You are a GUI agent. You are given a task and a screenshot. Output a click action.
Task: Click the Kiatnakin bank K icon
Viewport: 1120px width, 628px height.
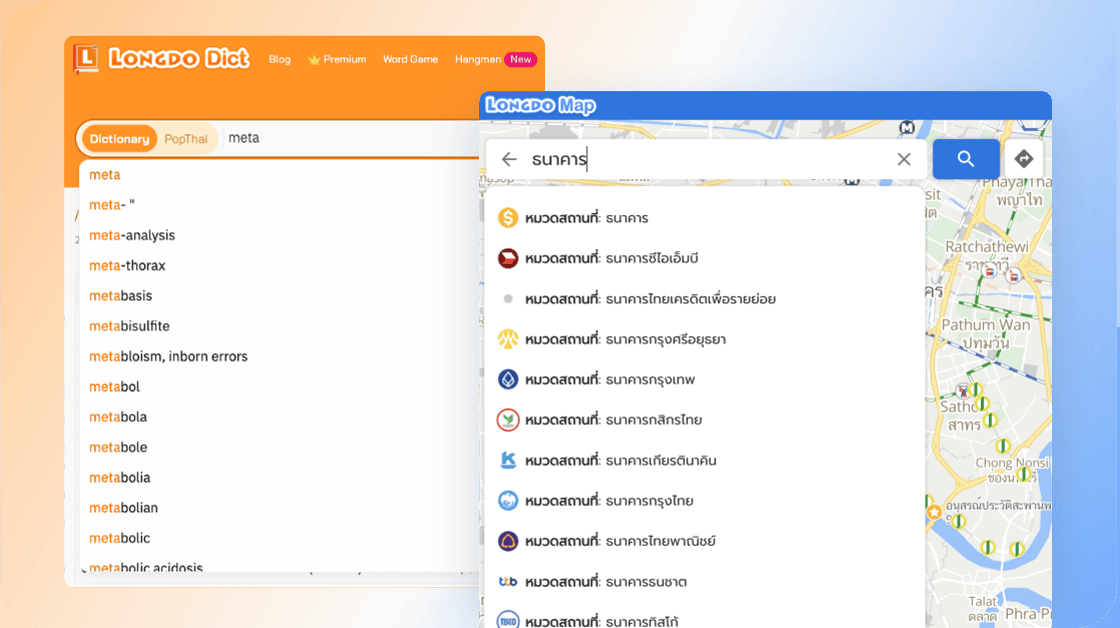coord(508,460)
